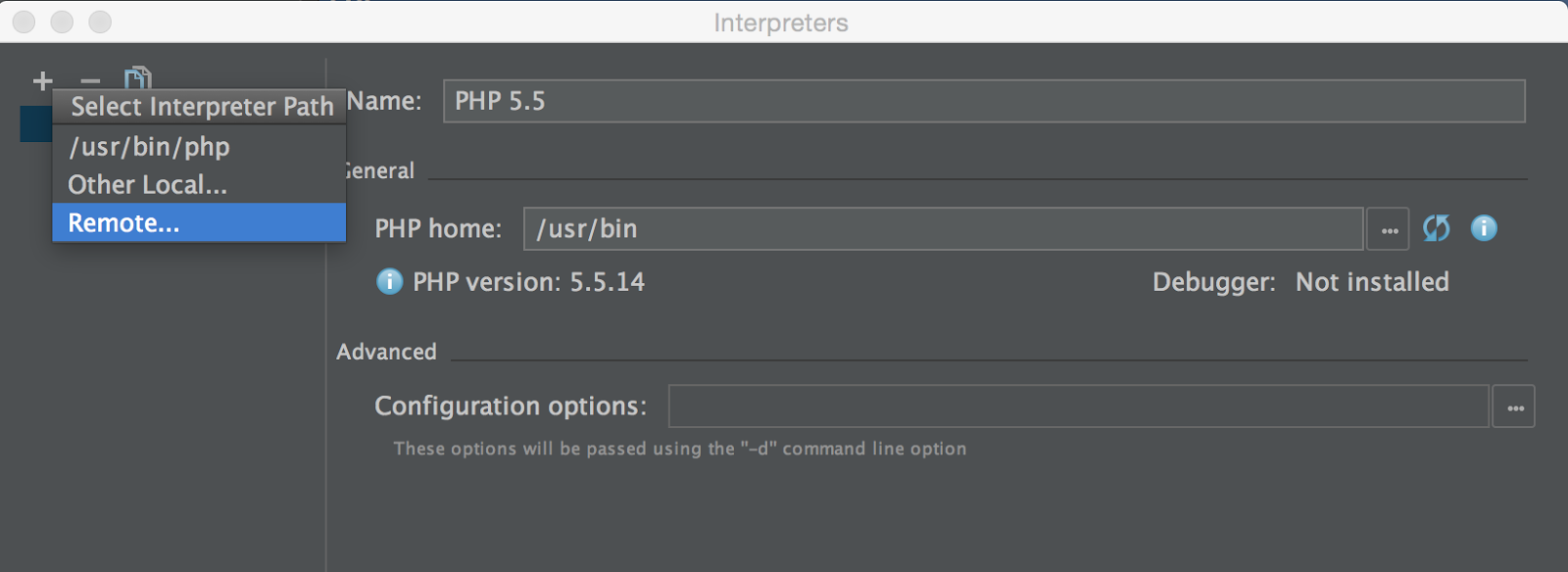The image size is (1568, 572).
Task: Click the copy interpreter icon
Action: pyautogui.click(x=138, y=77)
